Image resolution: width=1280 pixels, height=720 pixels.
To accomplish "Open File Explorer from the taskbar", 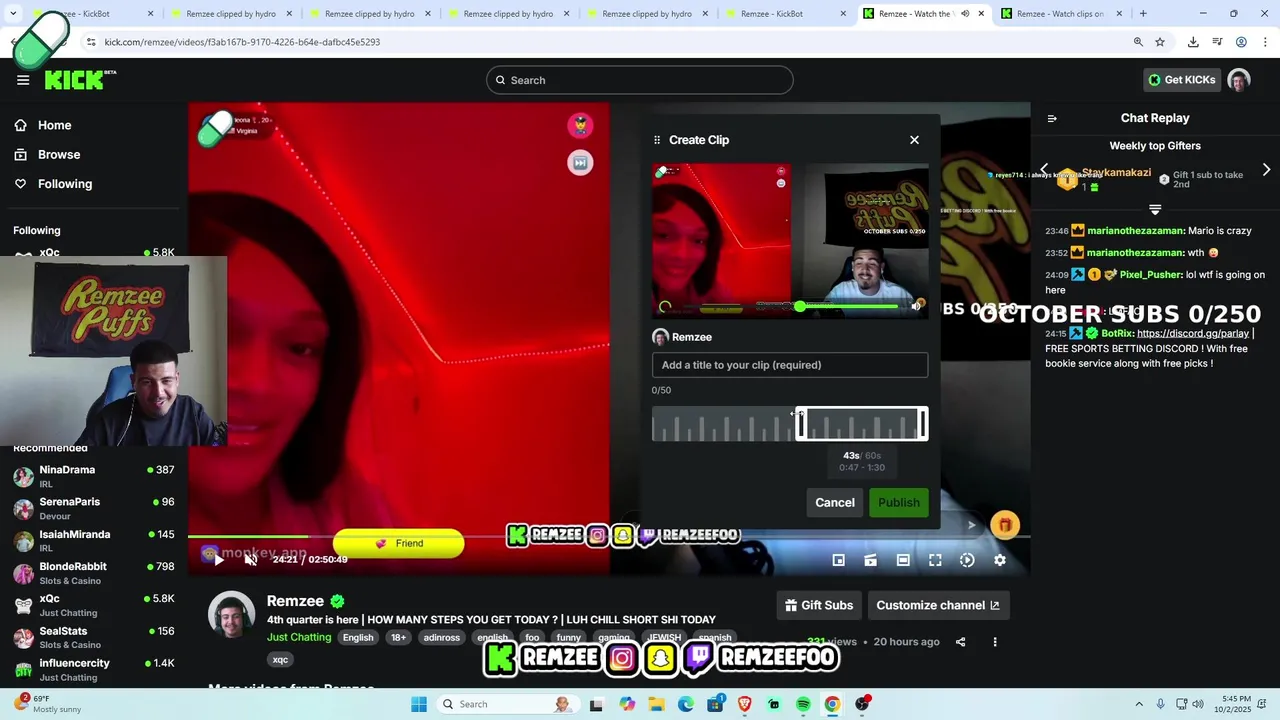I will point(656,704).
